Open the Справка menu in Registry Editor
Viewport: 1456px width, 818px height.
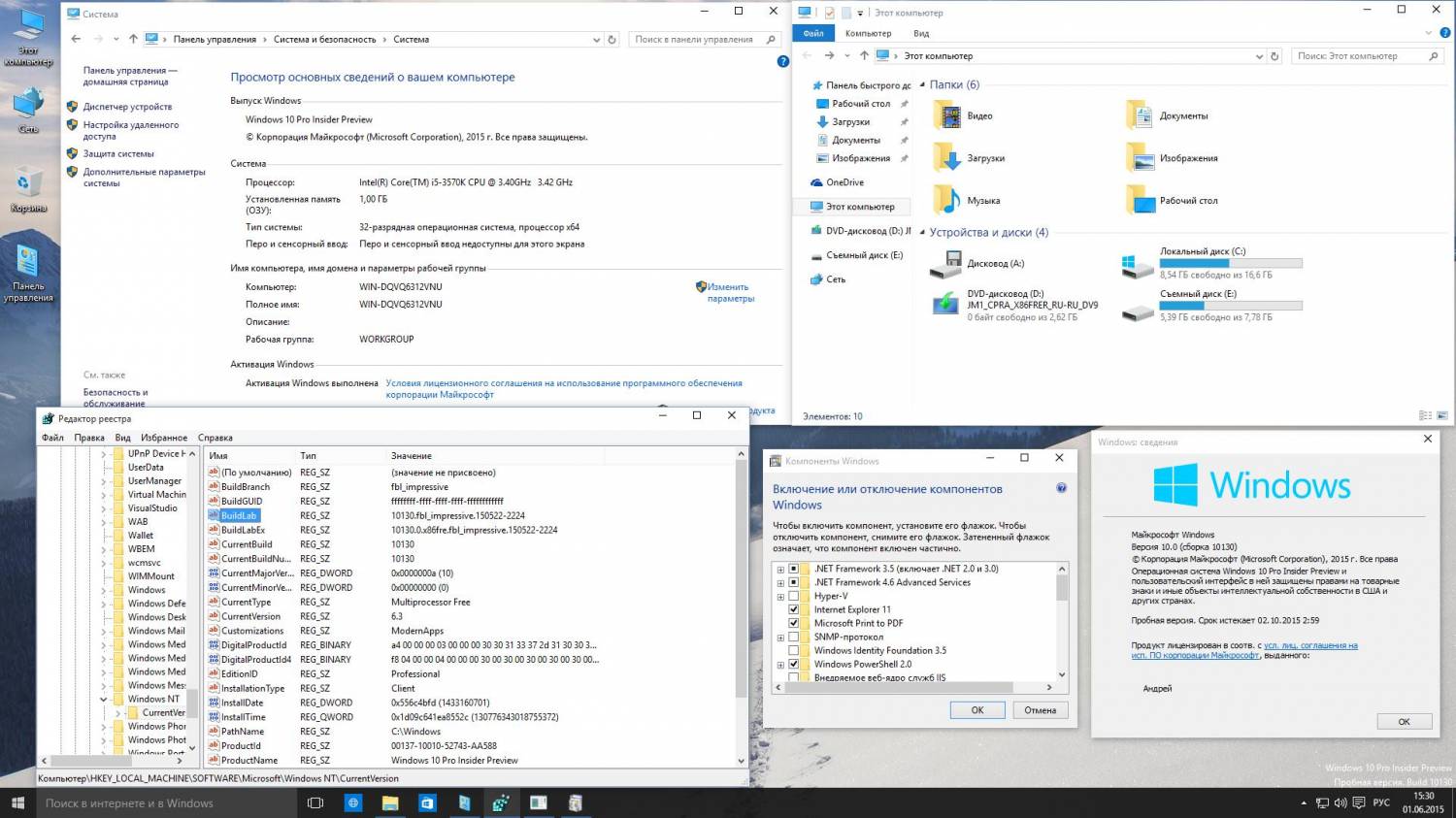click(215, 438)
